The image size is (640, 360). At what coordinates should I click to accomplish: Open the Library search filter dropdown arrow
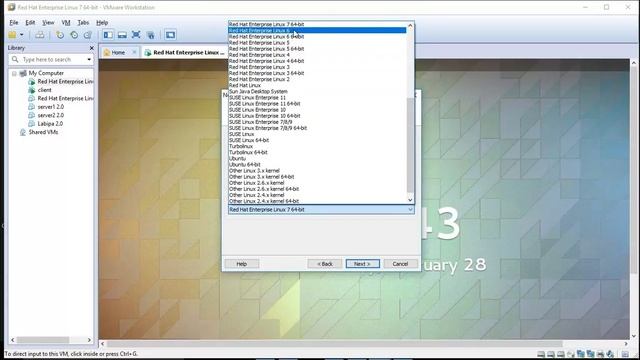(x=89, y=60)
